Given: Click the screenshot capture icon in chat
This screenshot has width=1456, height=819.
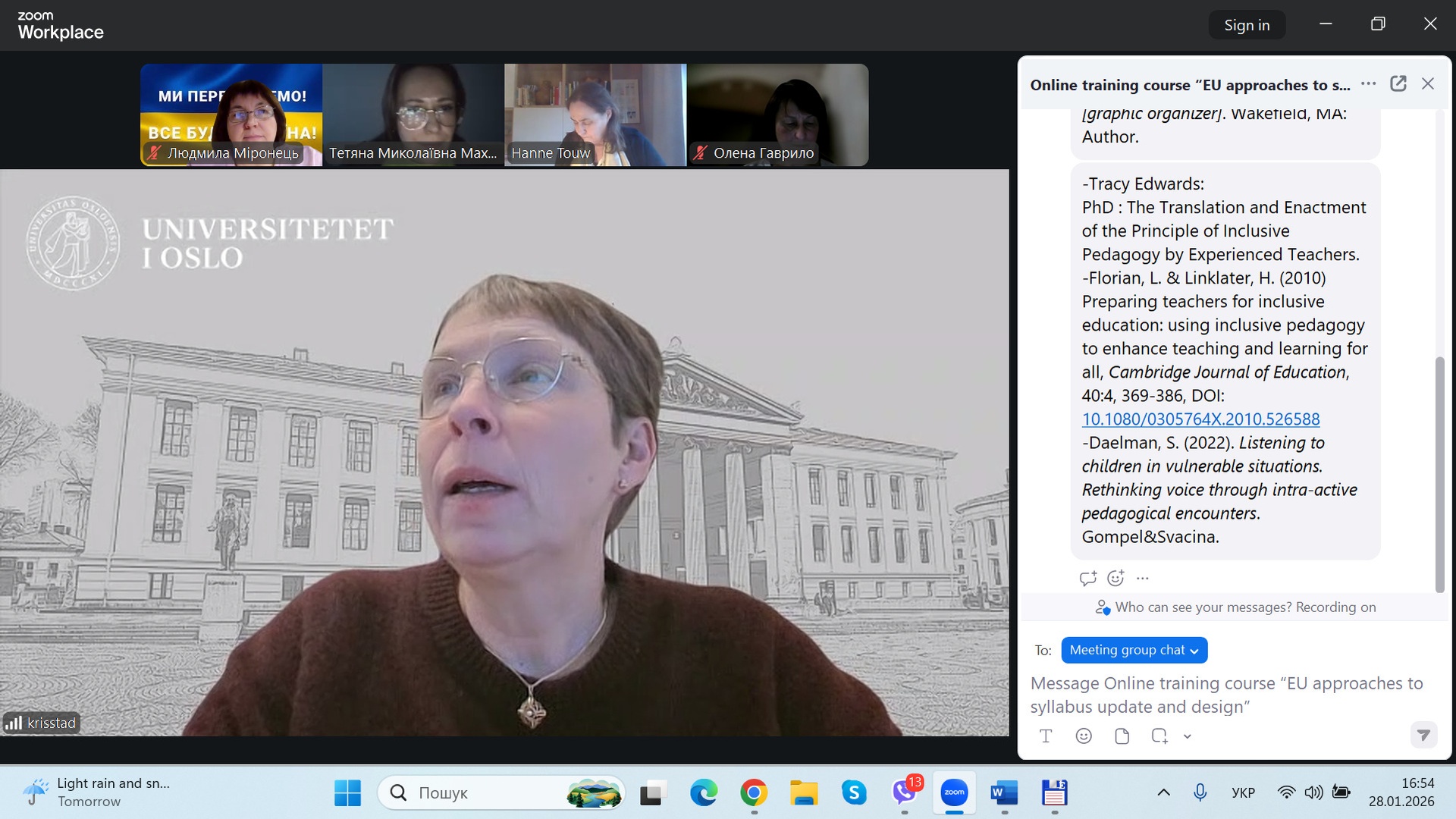Looking at the screenshot, I should pos(1159,736).
